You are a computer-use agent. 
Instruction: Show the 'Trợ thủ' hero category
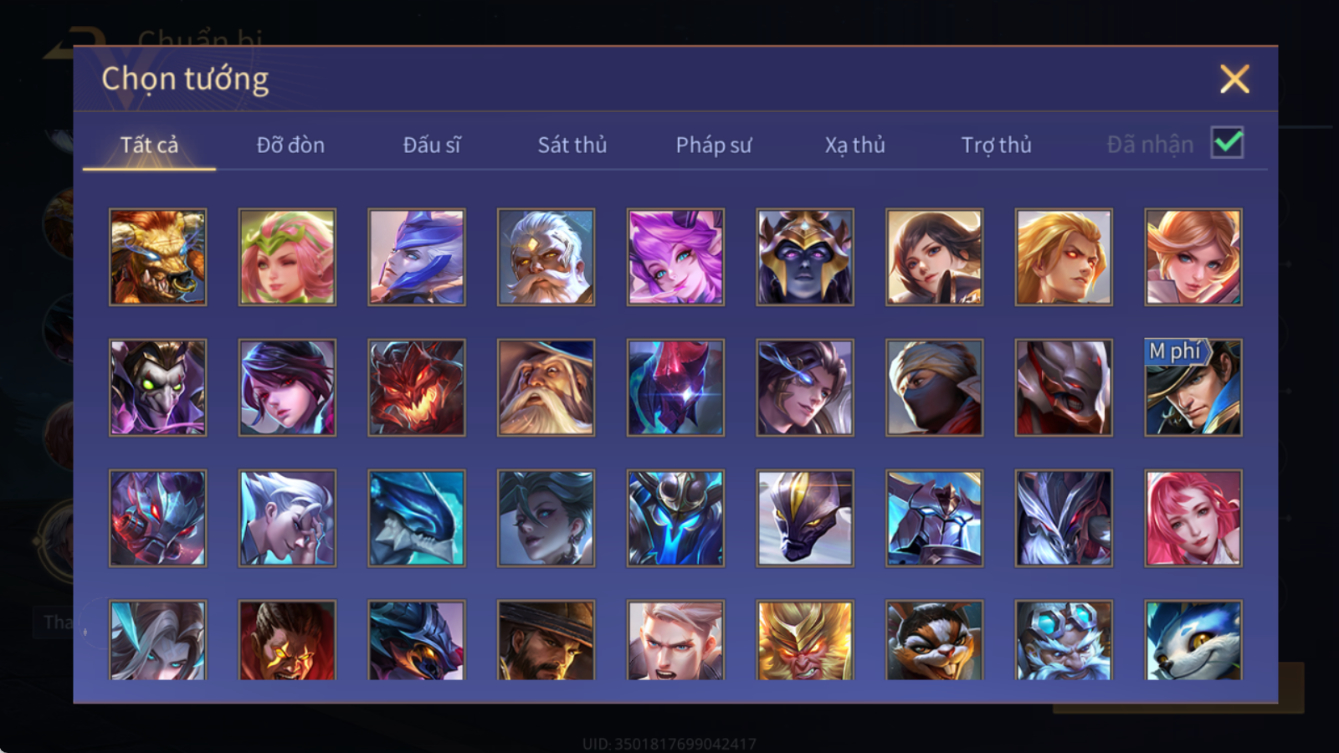996,145
